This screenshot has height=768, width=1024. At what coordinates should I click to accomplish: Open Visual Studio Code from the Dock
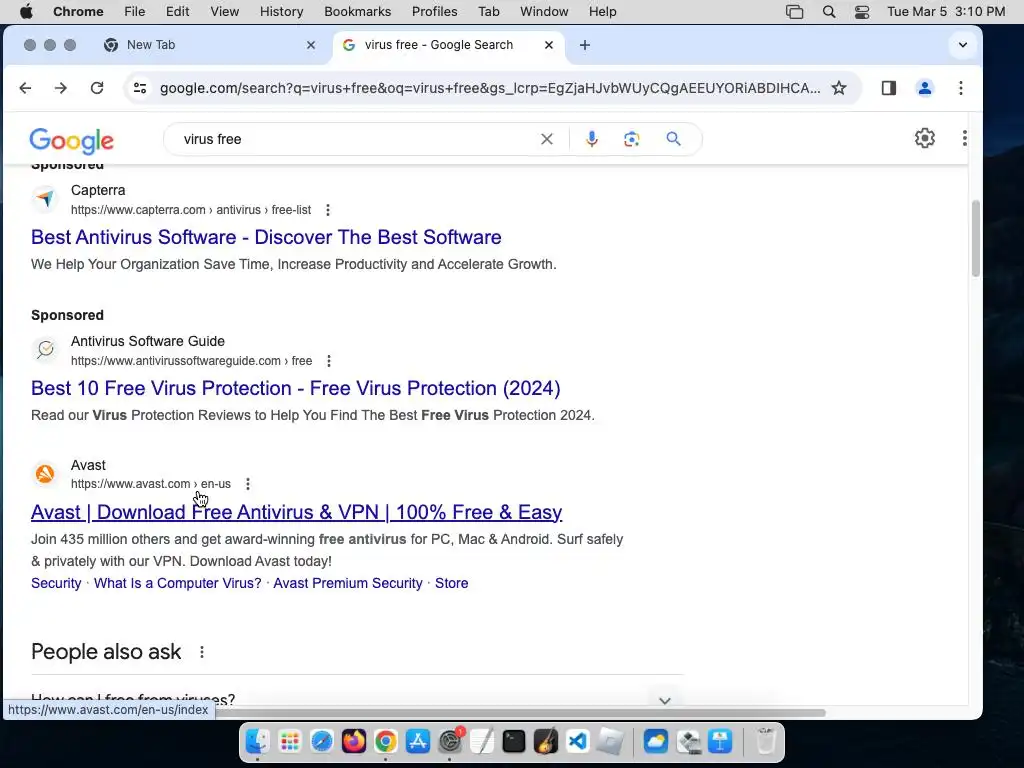click(x=578, y=741)
